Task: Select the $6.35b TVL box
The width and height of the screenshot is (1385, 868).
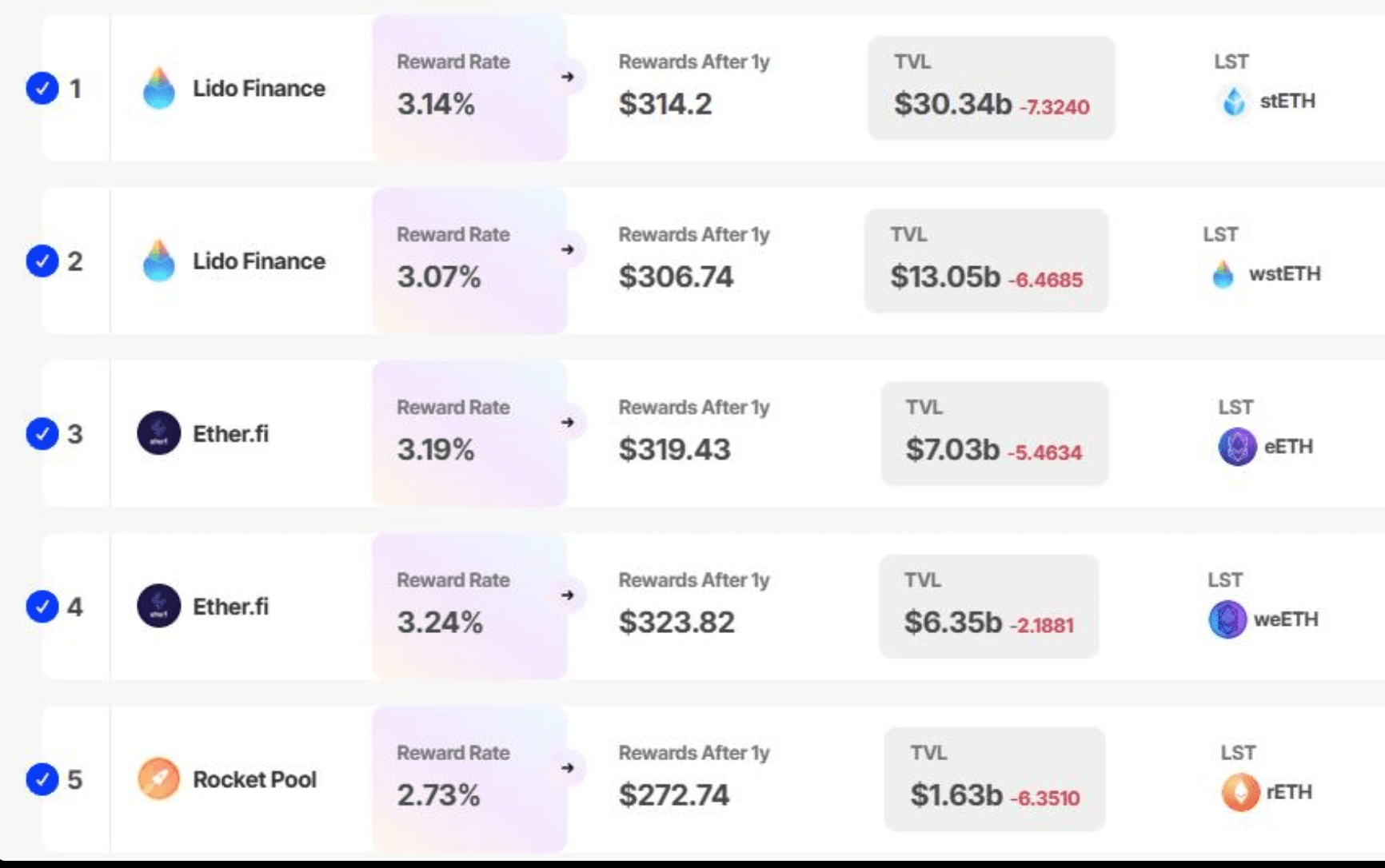Action: coord(988,606)
